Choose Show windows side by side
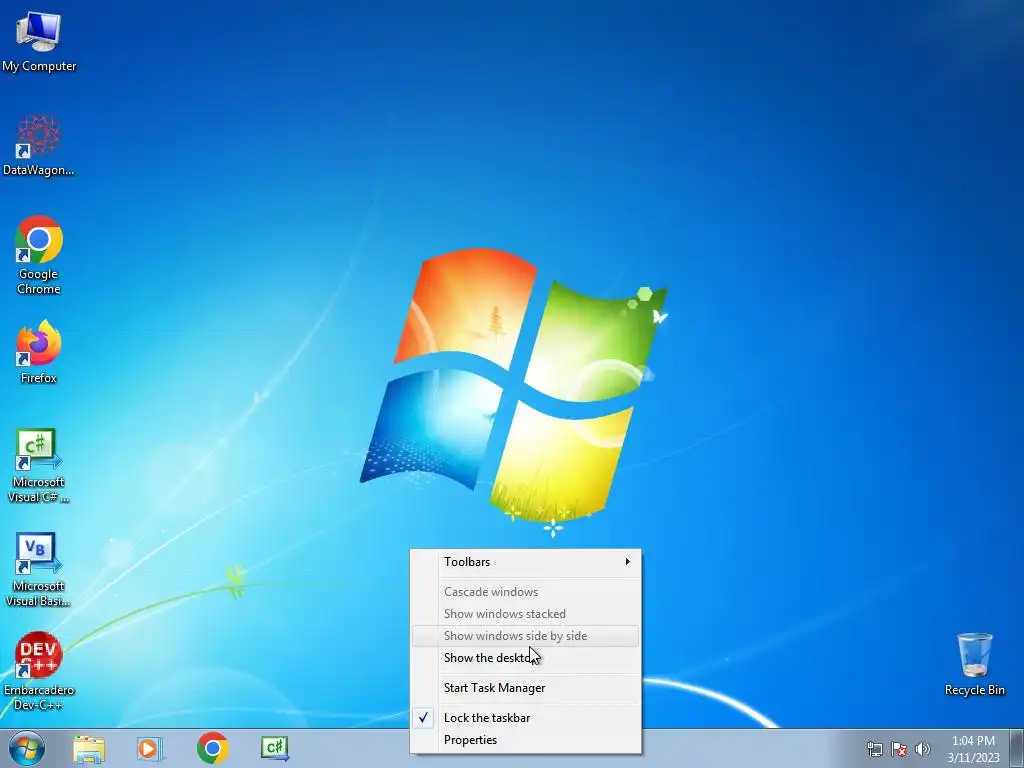Screen dimensions: 1024x768 pos(526,636)
